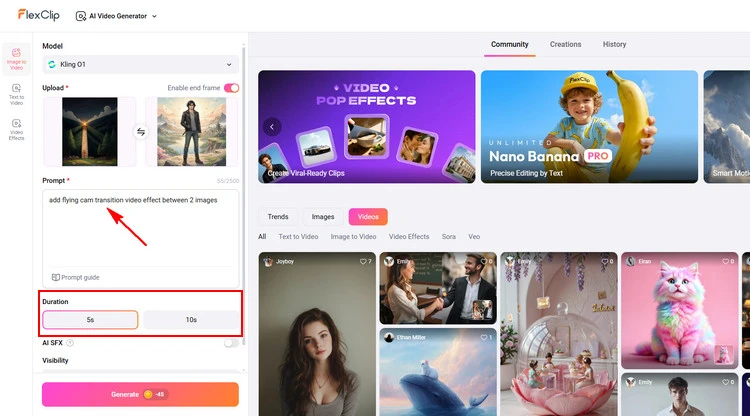
Task: Open the Video Effects sidebar tool
Action: (x=16, y=128)
